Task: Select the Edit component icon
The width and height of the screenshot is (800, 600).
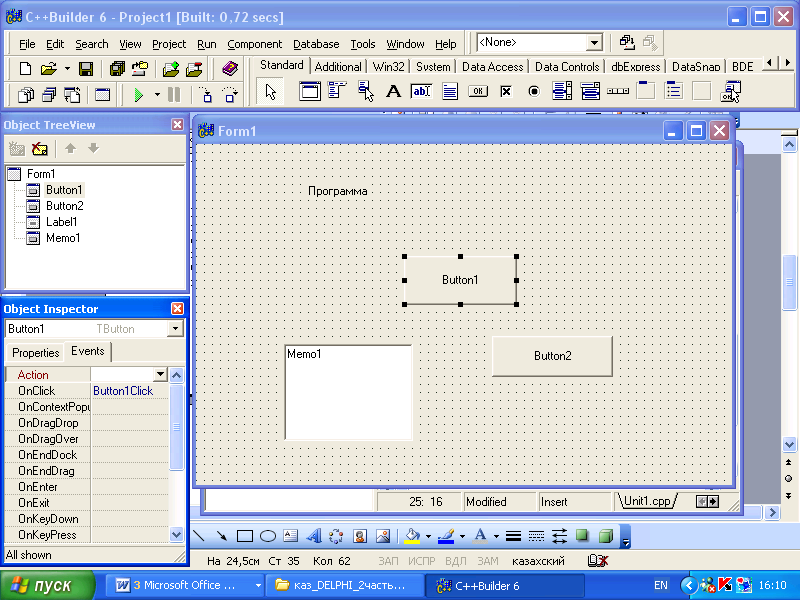Action: 421,91
